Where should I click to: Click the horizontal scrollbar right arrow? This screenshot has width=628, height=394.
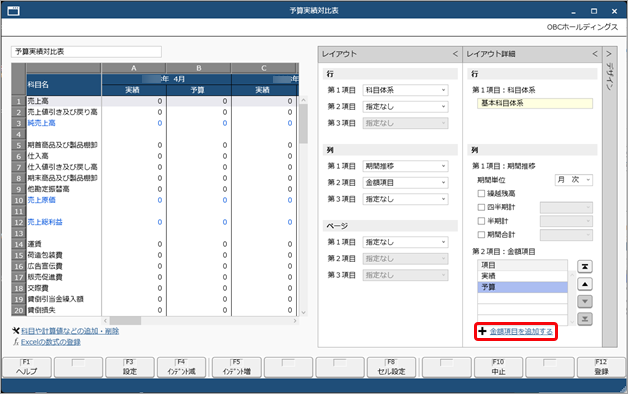(295, 321)
